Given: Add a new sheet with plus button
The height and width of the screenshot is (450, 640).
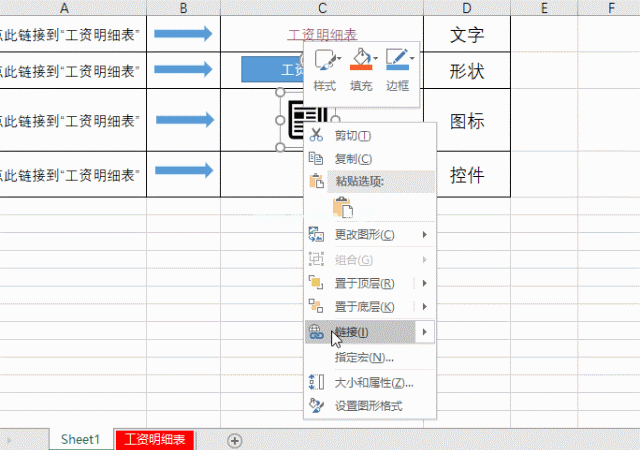Looking at the screenshot, I should pos(235,440).
